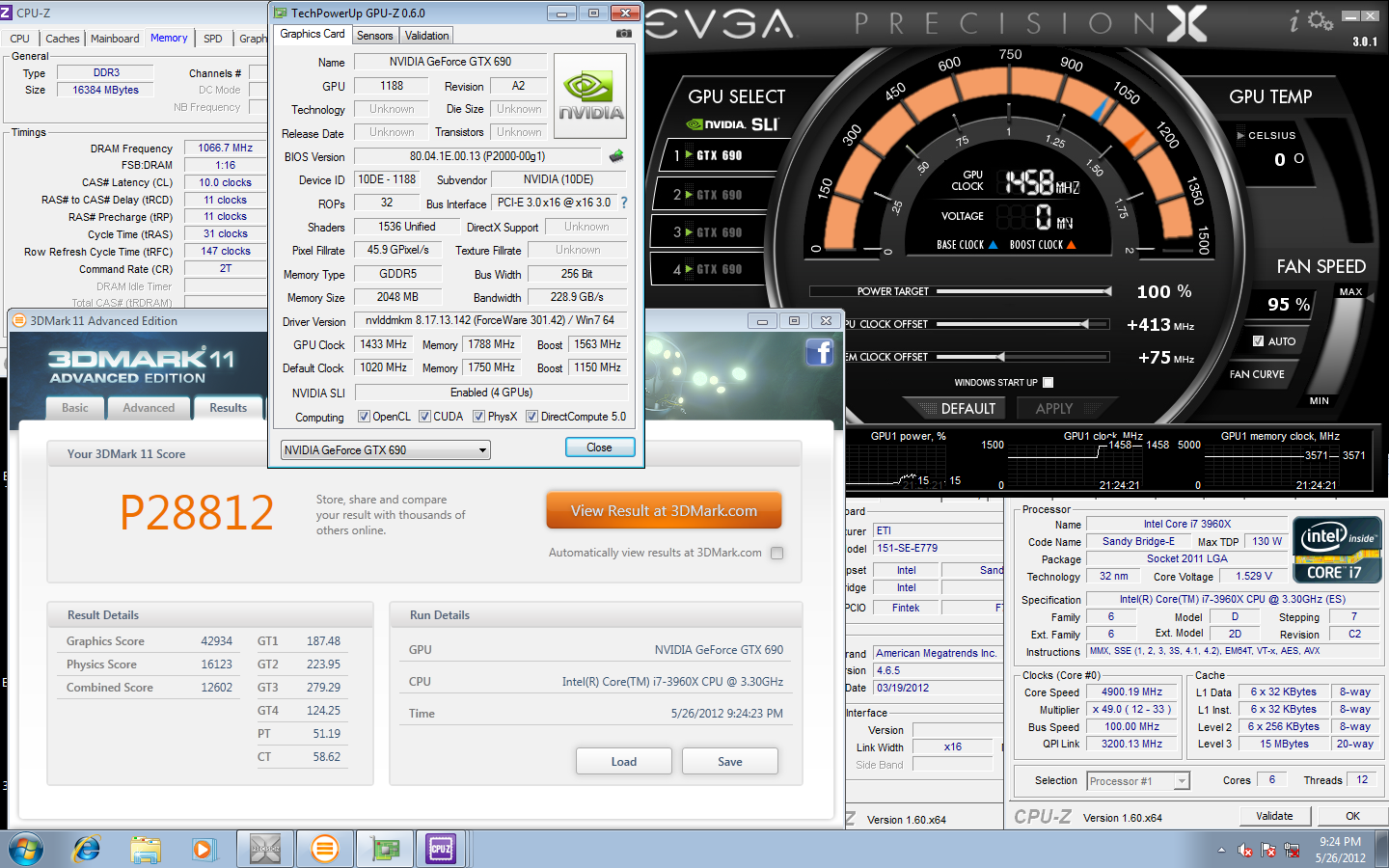Open the FAN CURVE settings

click(1257, 374)
